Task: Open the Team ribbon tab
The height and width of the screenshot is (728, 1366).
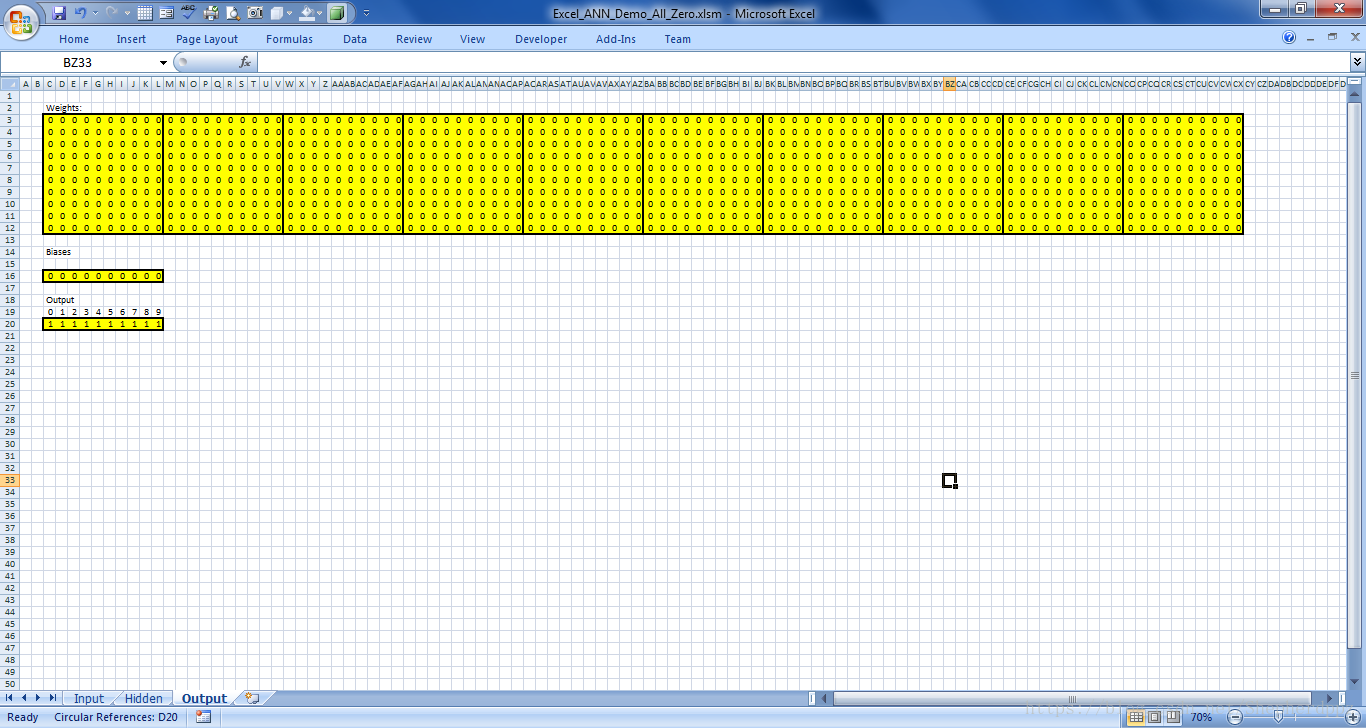Action: click(x=678, y=39)
